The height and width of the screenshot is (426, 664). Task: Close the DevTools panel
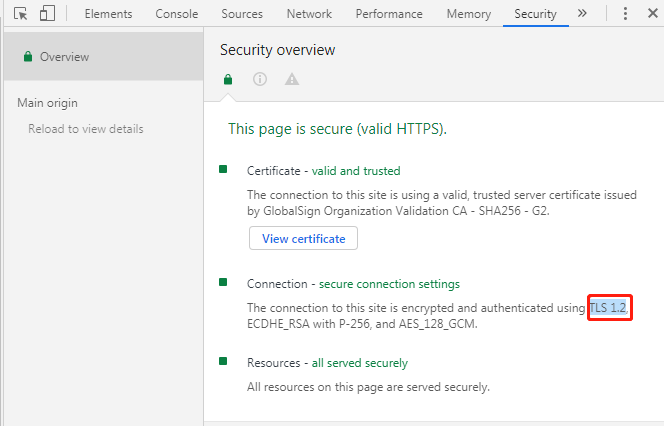click(653, 13)
